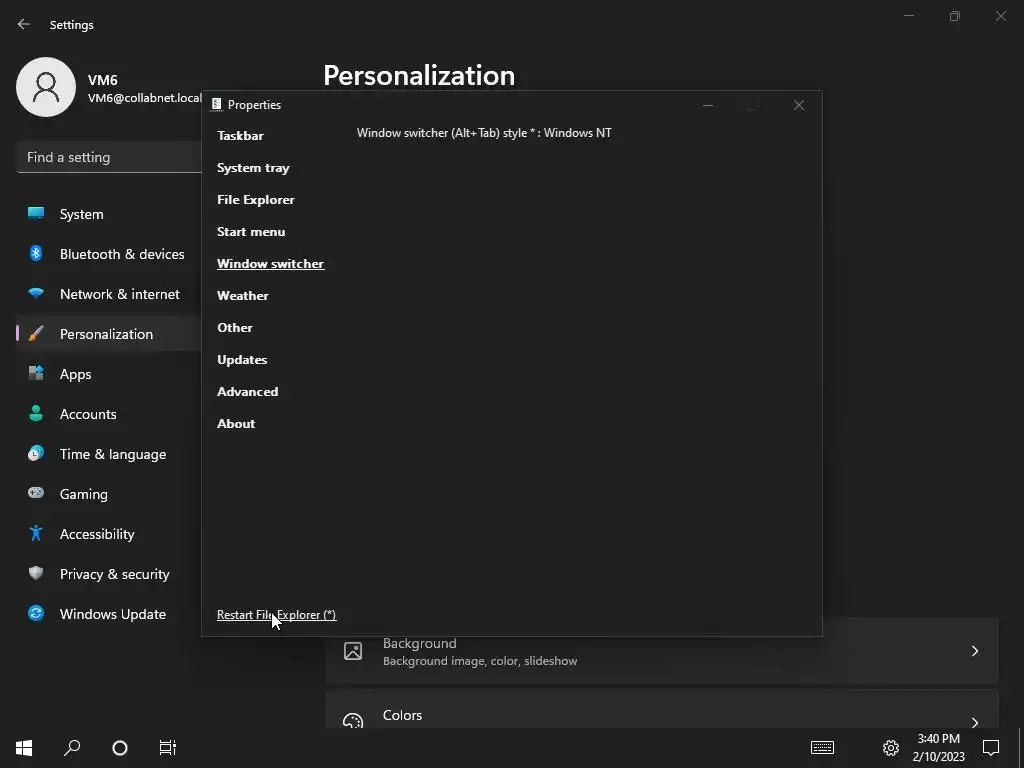
Task: Open the Start menu section
Action: [251, 232]
